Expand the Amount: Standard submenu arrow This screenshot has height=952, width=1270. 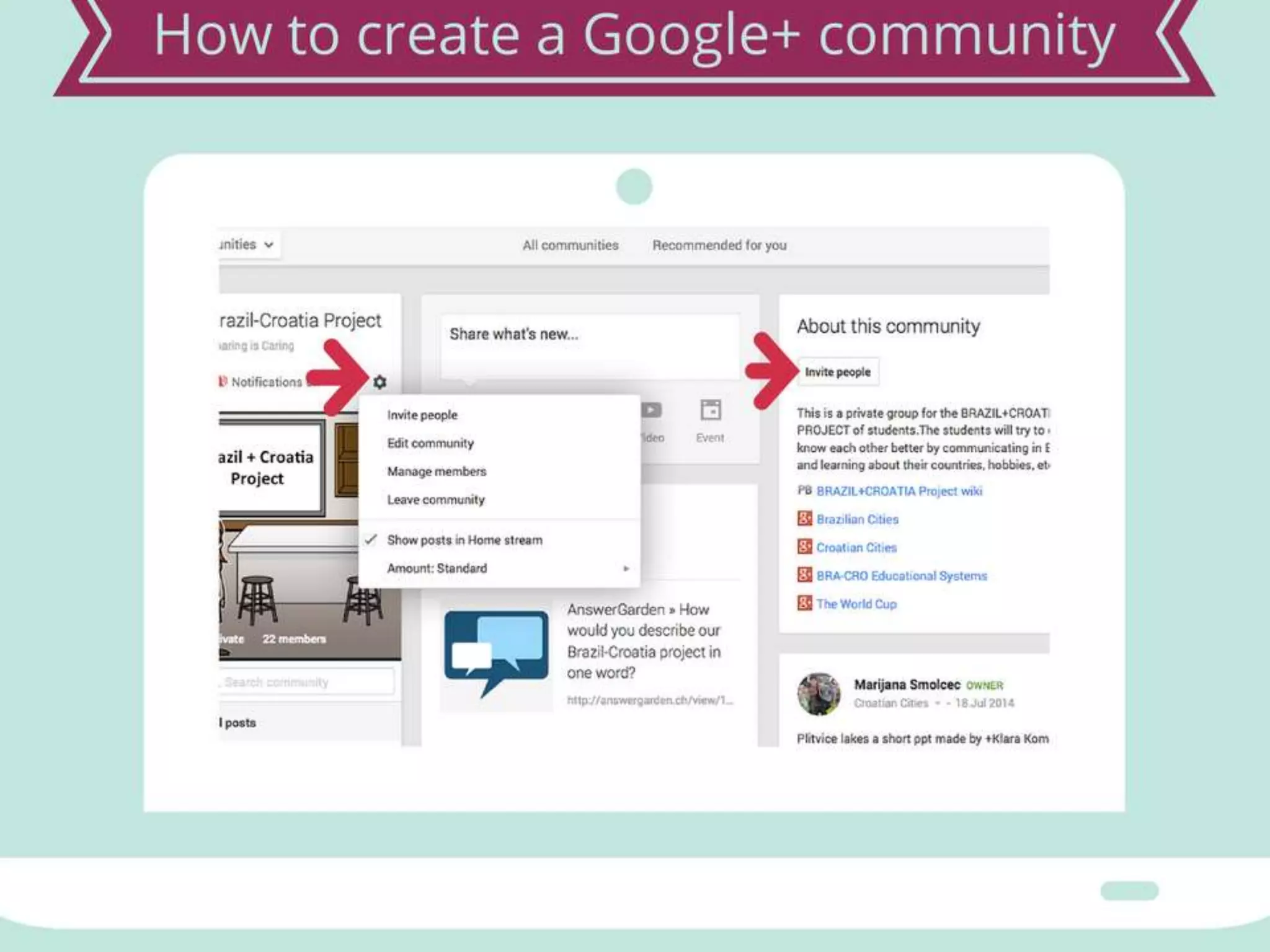(x=626, y=568)
